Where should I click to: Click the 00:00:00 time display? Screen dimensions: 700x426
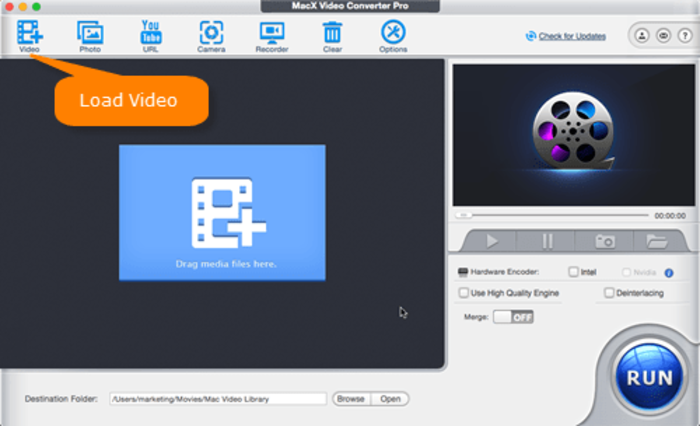[670, 216]
